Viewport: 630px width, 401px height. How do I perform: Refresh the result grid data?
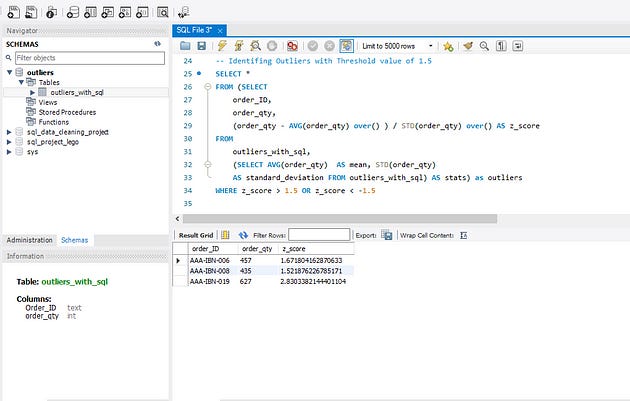pos(243,235)
